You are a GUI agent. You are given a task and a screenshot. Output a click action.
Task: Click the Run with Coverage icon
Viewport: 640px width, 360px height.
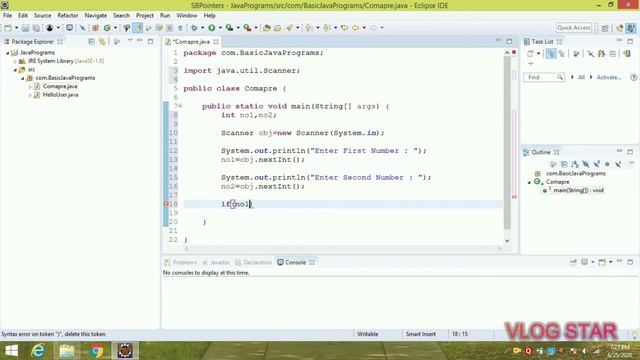click(229, 28)
